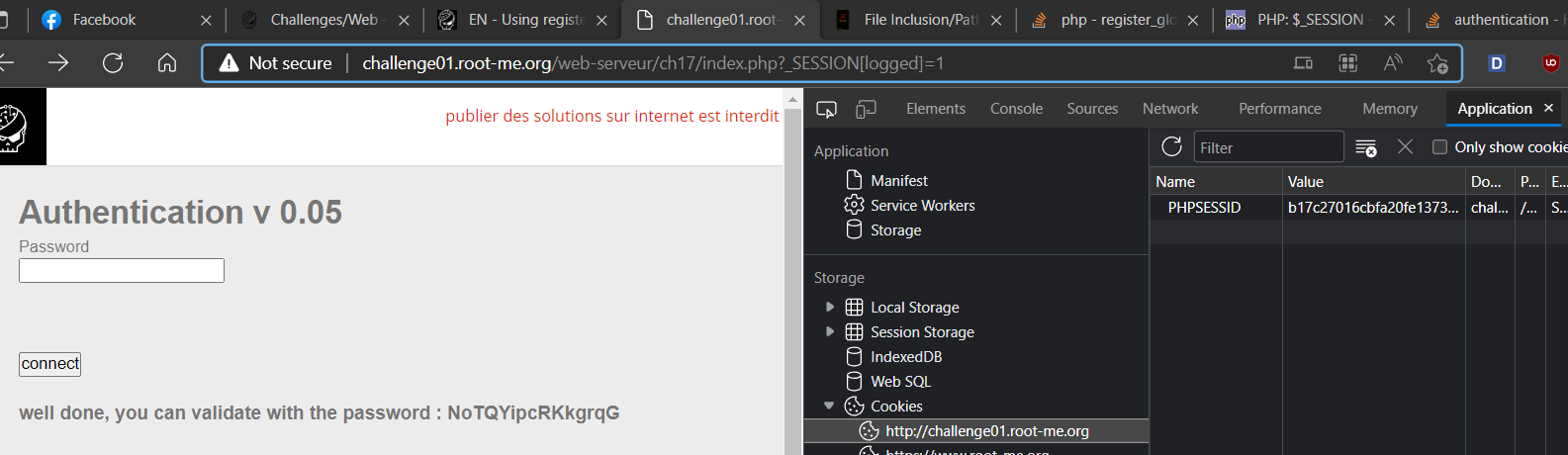Screen dimensions: 1568x455
Task: Click the cookie Filter text box
Action: (x=1268, y=147)
